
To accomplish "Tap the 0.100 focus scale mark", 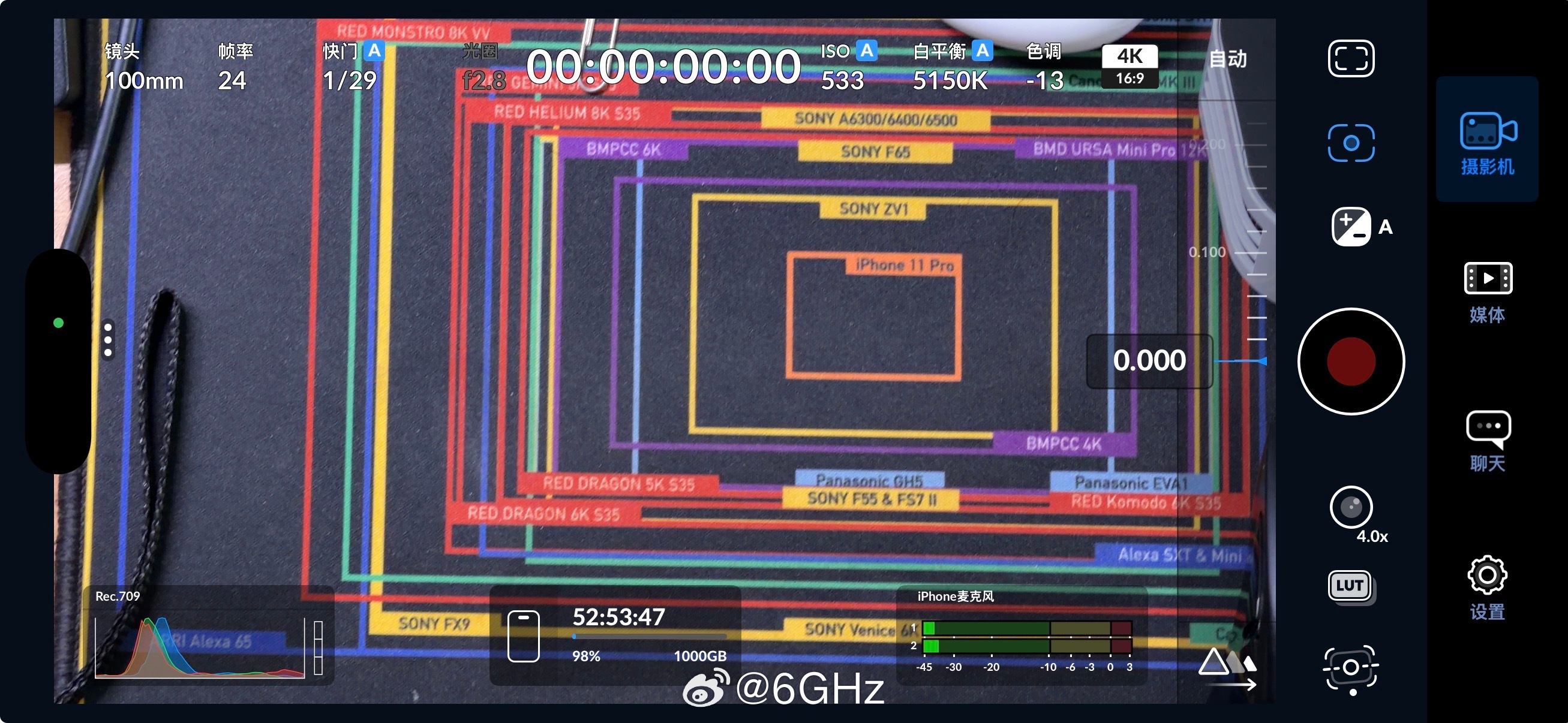I will pyautogui.click(x=1207, y=252).
